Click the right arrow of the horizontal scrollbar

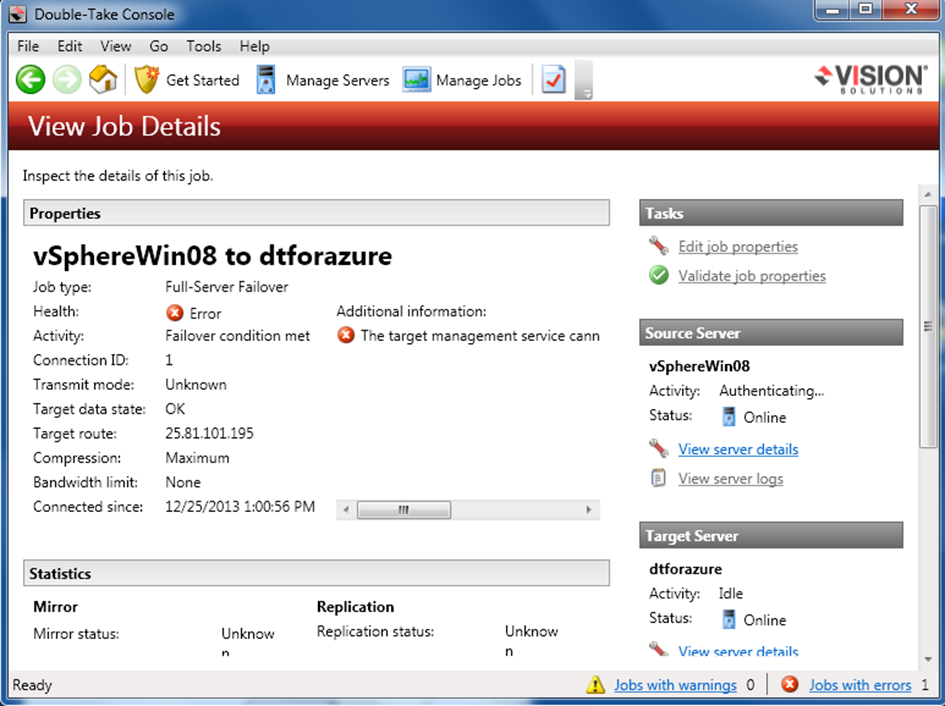coord(589,509)
